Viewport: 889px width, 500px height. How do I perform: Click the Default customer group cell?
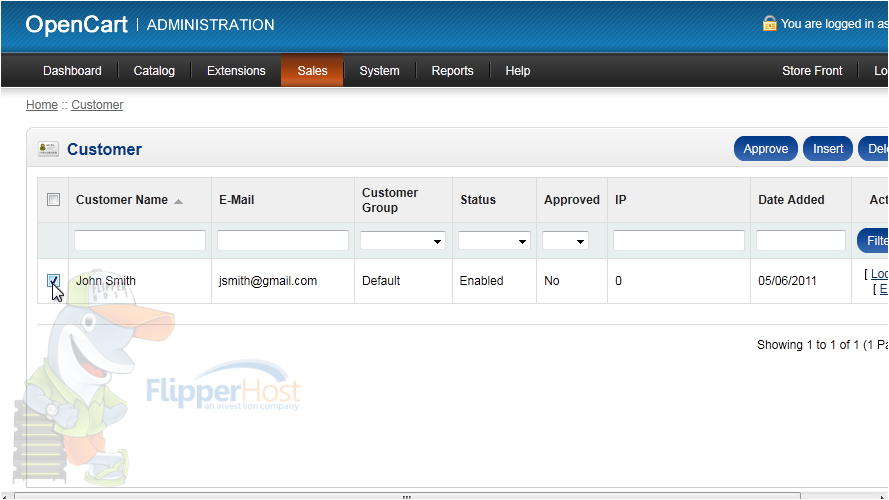click(x=381, y=281)
